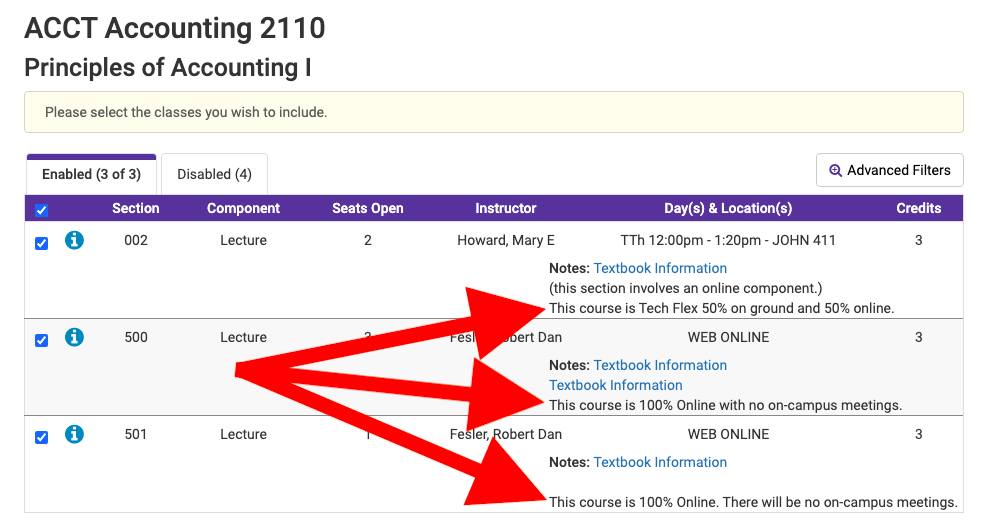Click the Credits column header
Screen dimensions: 989x523
point(918,209)
